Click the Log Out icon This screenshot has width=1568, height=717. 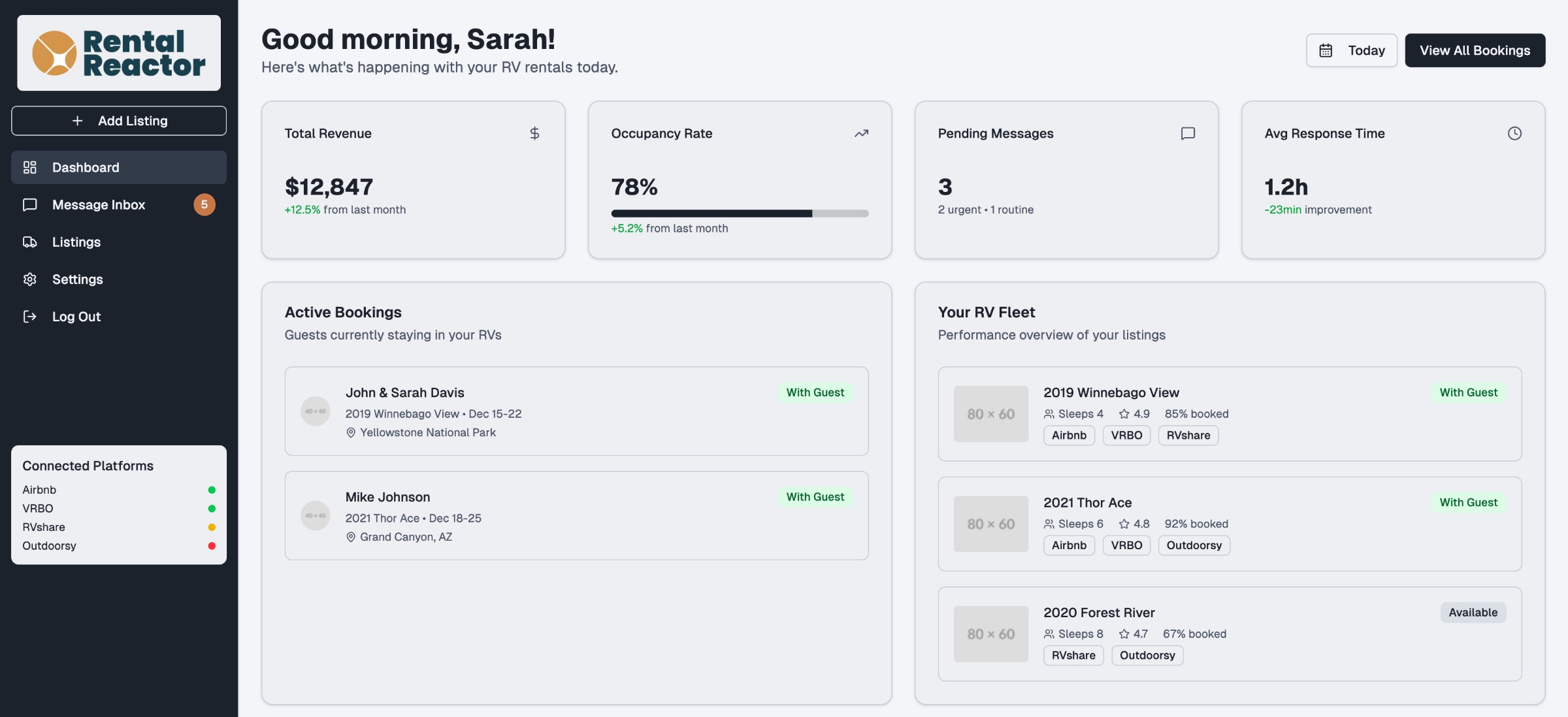30,316
